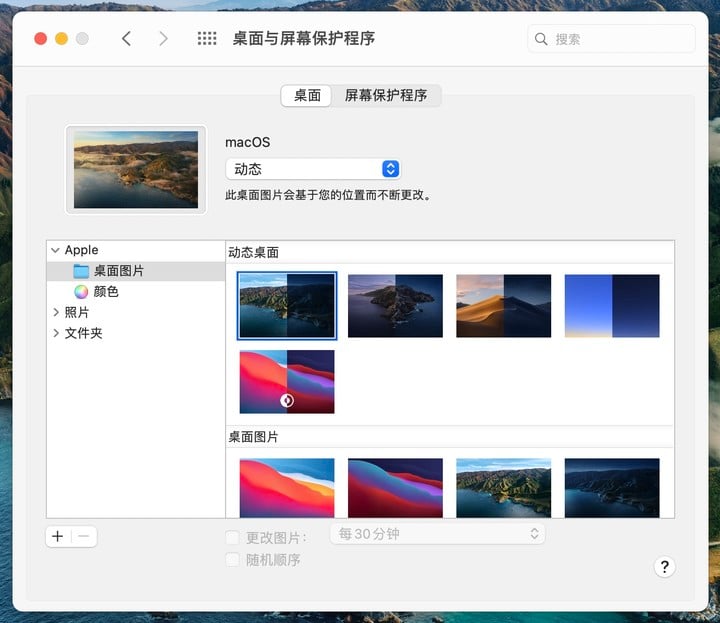The image size is (720, 623).
Task: Click the plus button to add folder
Action: [x=58, y=536]
